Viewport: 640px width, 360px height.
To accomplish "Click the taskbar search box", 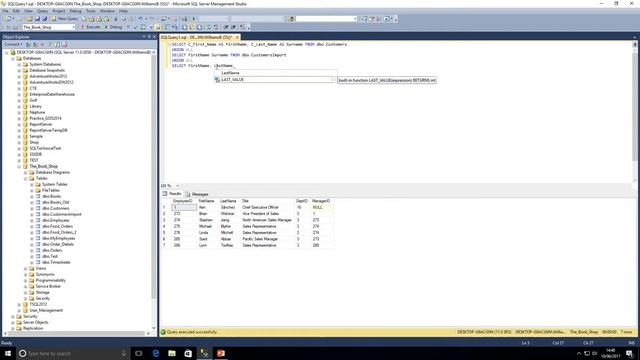I will 73,353.
